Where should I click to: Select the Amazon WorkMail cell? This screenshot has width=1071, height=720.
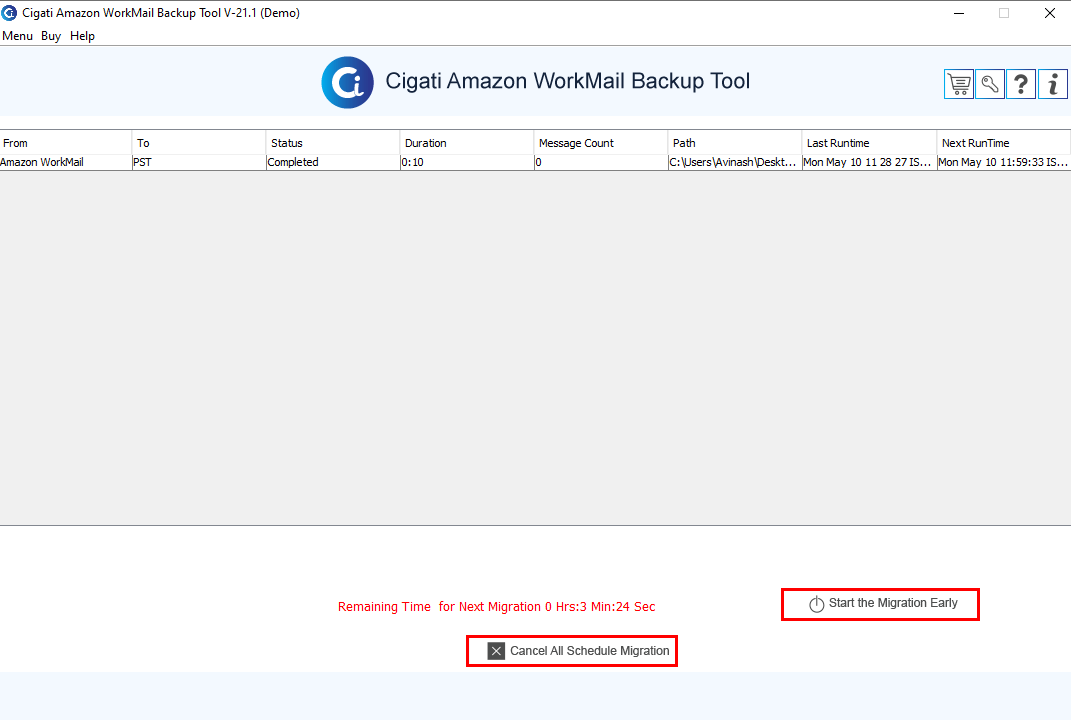[66, 163]
